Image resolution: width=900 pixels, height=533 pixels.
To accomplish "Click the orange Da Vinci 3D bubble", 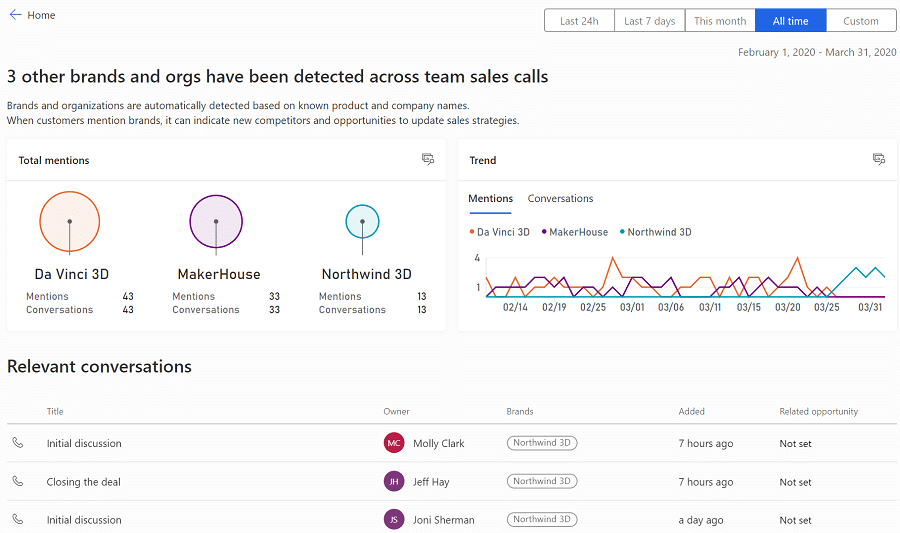I will pos(69,220).
